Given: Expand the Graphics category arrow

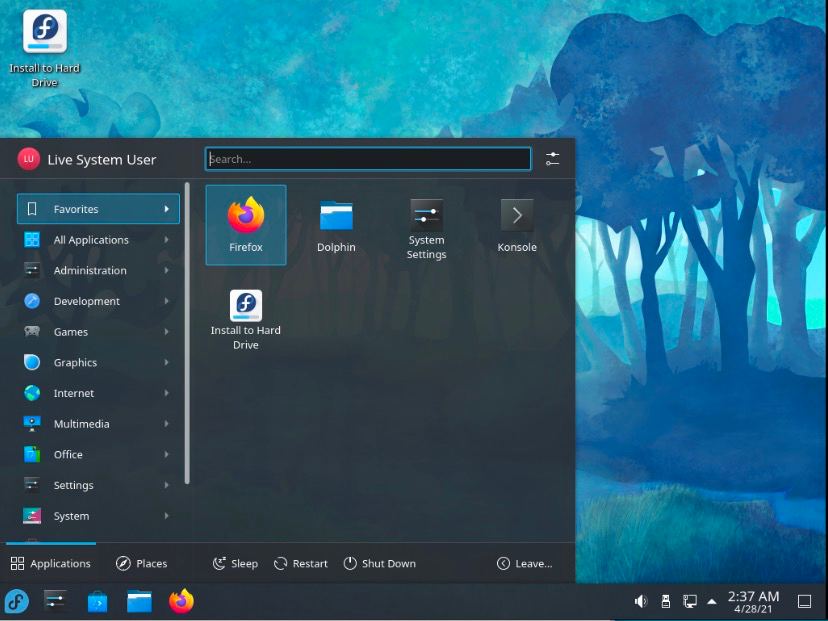Looking at the screenshot, I should (166, 362).
